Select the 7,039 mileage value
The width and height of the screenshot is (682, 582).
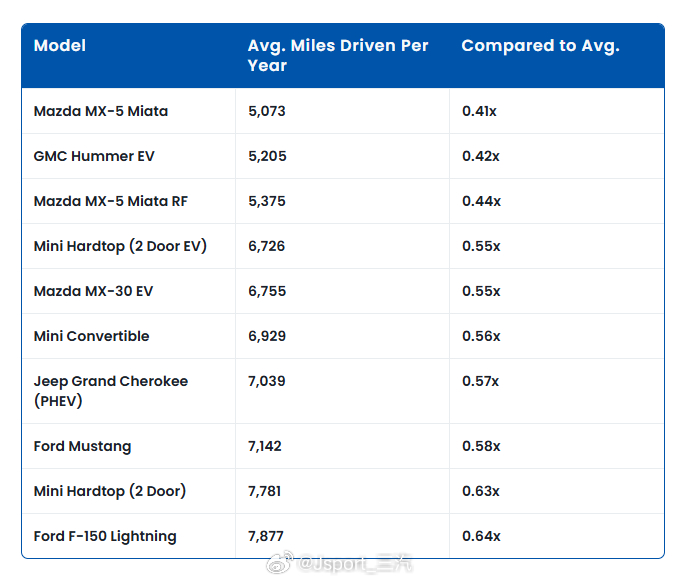pos(267,381)
